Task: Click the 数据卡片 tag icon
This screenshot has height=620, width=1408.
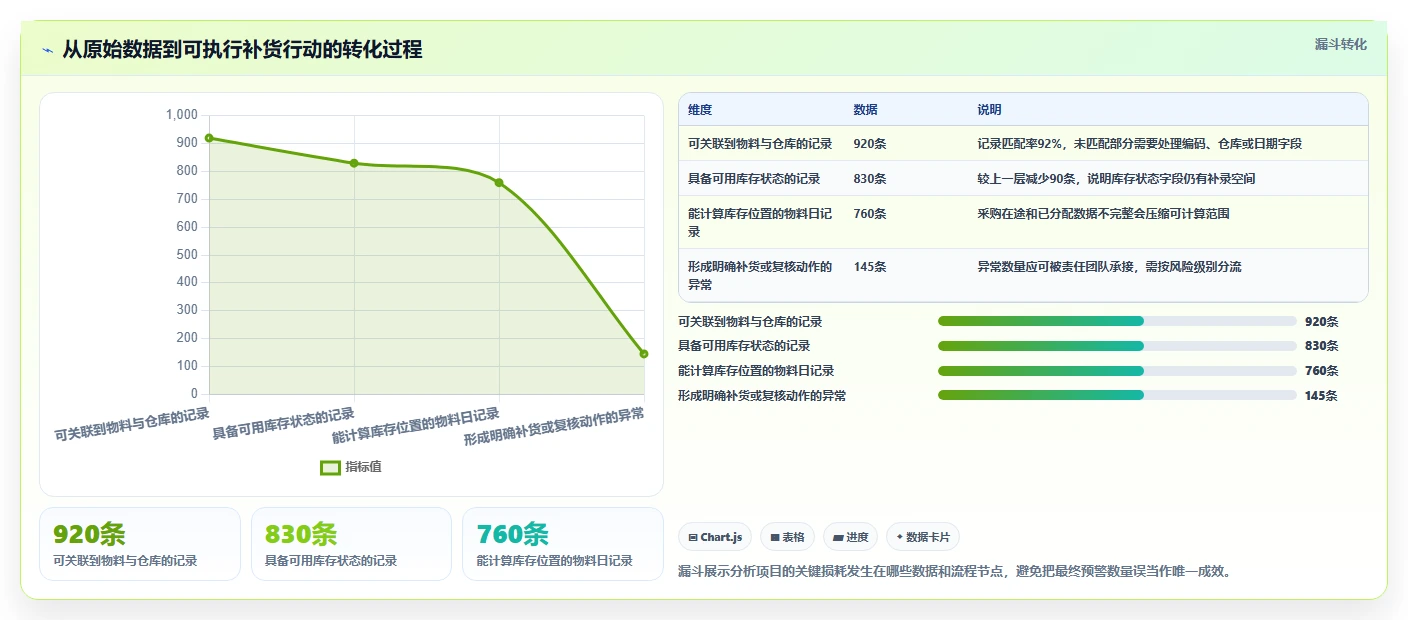Action: (x=900, y=537)
